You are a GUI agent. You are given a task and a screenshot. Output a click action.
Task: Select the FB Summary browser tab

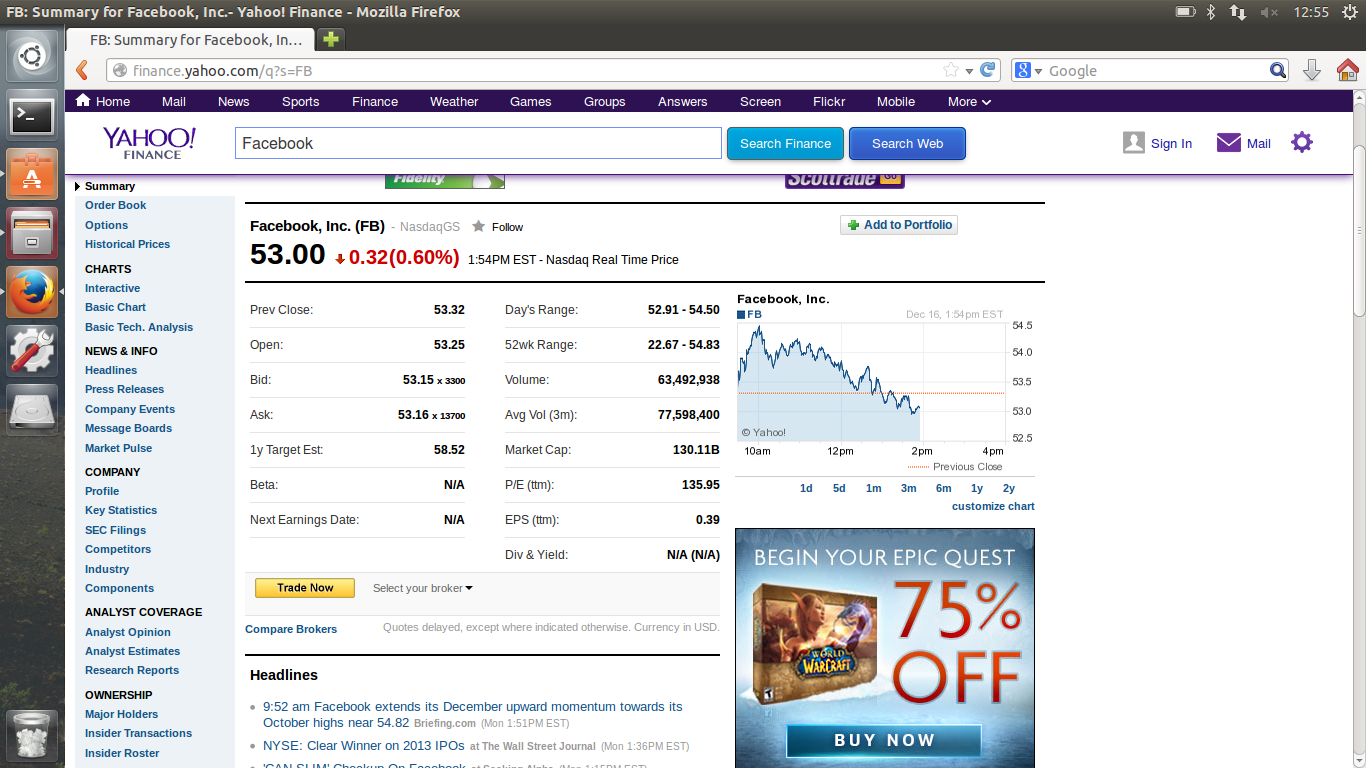click(x=190, y=40)
